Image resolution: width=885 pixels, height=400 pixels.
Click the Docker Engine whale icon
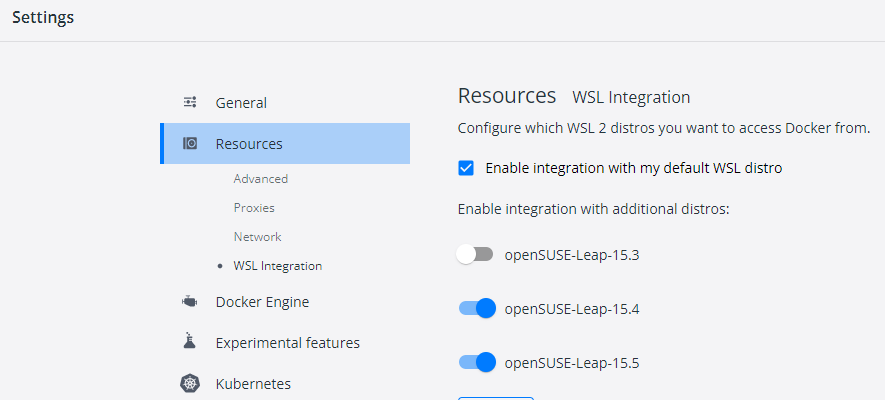[190, 301]
